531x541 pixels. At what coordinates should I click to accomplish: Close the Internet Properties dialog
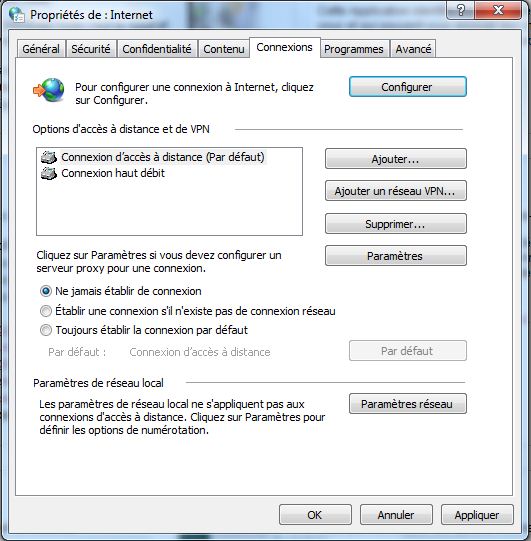pos(498,10)
